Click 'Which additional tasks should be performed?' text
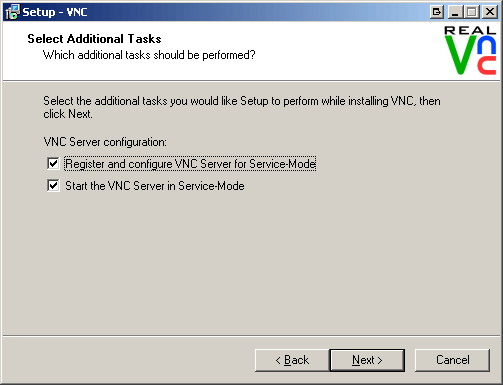Screen dimensions: 503x385 tap(149, 55)
